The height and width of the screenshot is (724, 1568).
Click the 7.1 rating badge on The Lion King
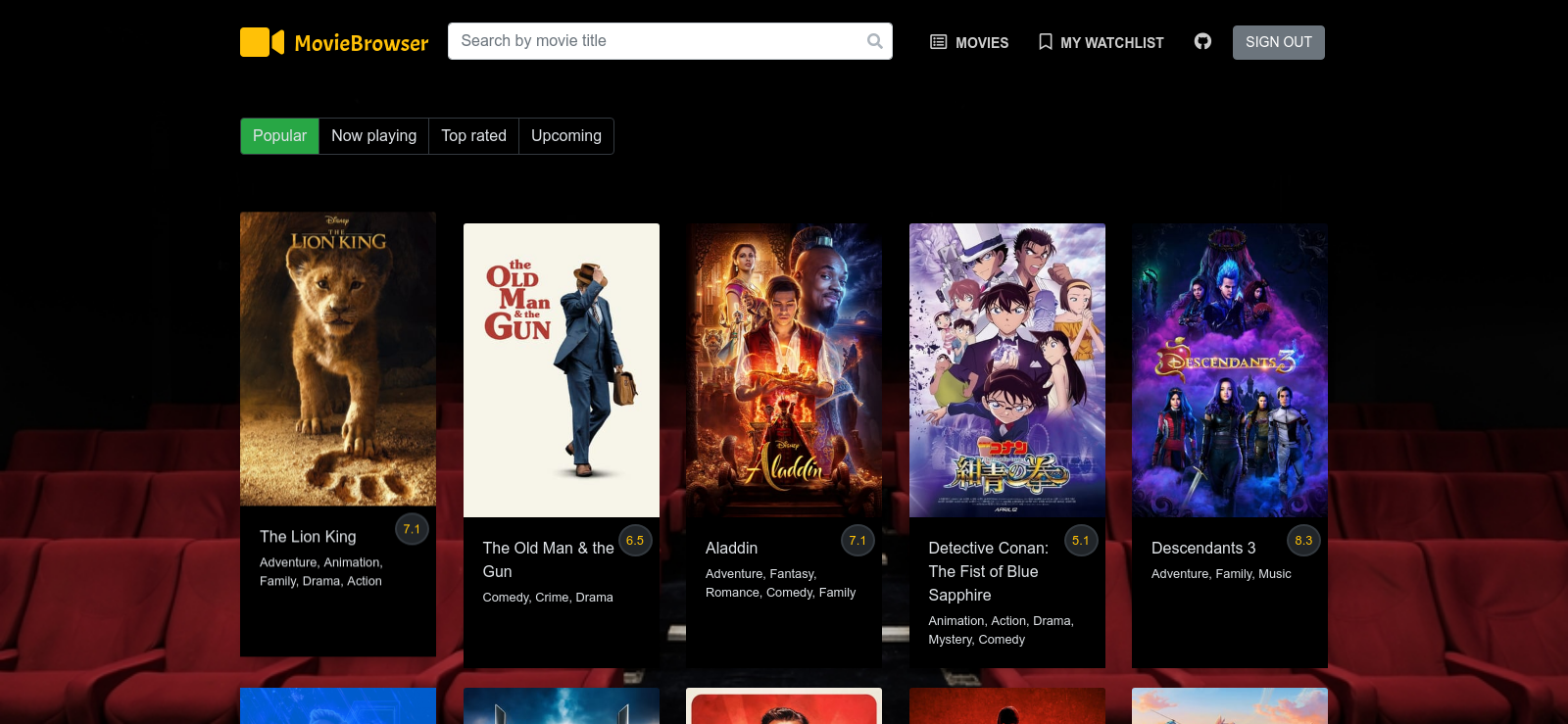pos(412,529)
